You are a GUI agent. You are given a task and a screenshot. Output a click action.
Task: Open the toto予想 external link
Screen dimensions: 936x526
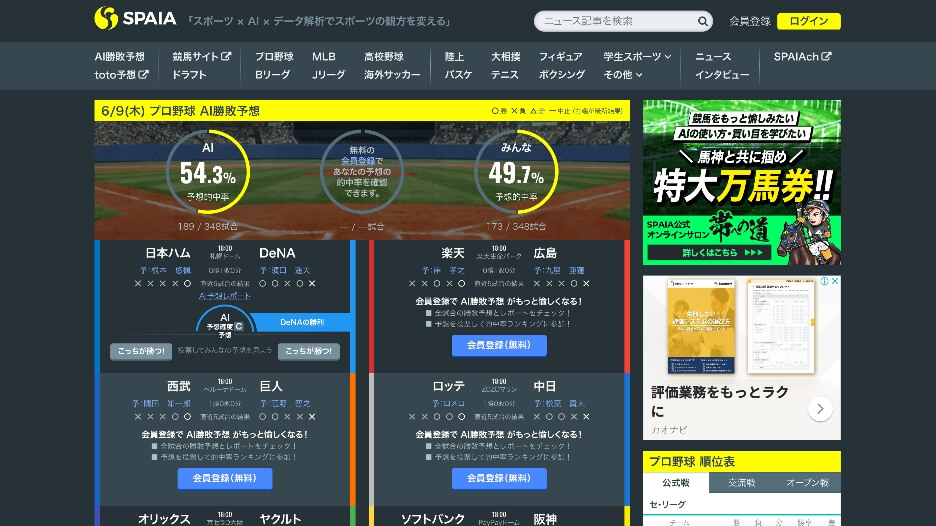(121, 75)
